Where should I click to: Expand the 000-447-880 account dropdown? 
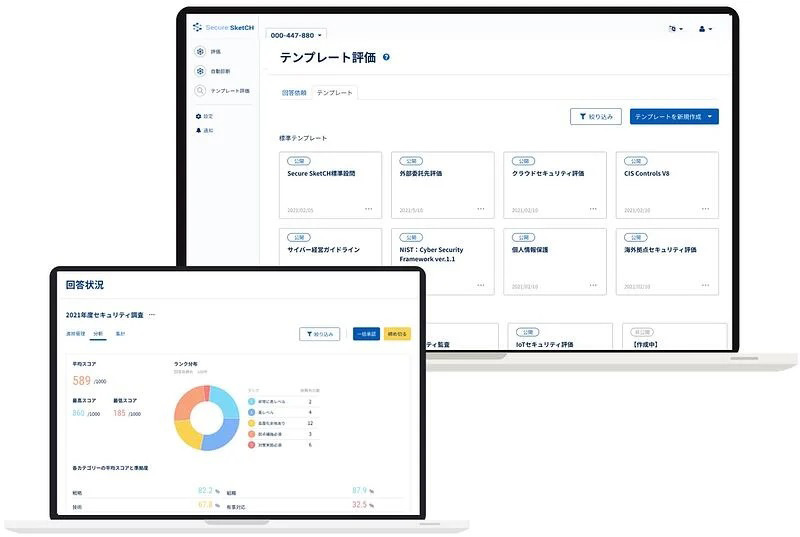296,35
